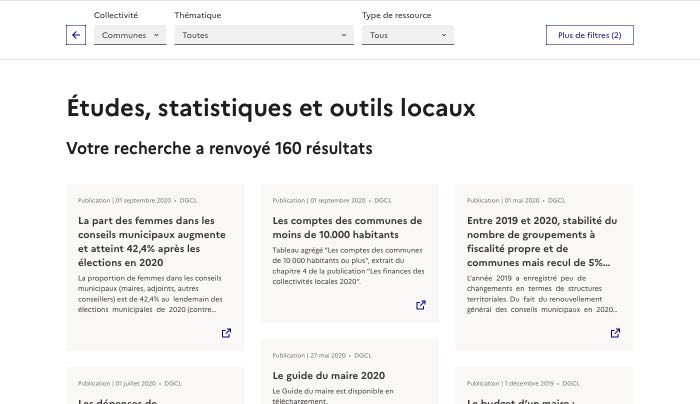Screen dimensions: 700x404
Task: Click Publication 01 juillet 2020 DGCL metadata
Action: click(130, 383)
